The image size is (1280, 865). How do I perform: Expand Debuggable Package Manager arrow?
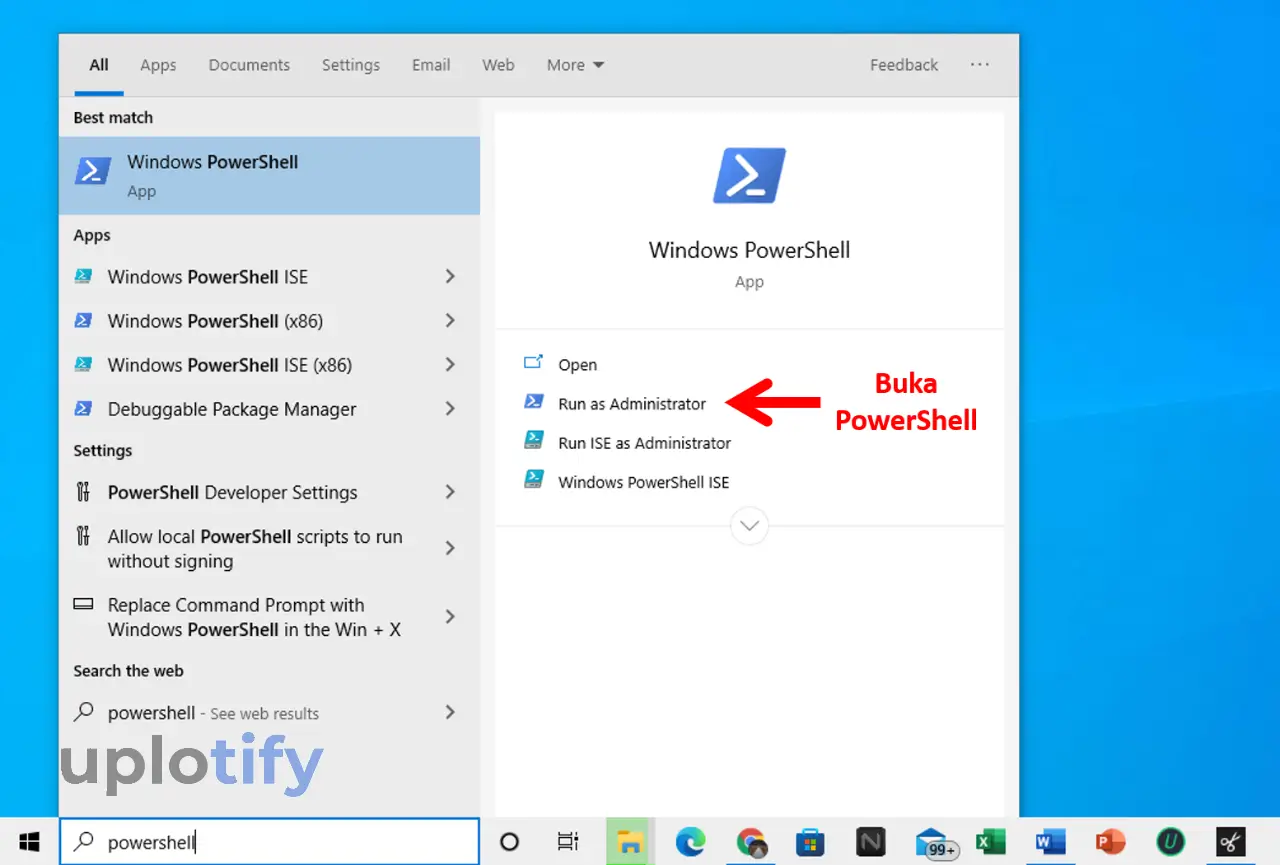tap(450, 408)
